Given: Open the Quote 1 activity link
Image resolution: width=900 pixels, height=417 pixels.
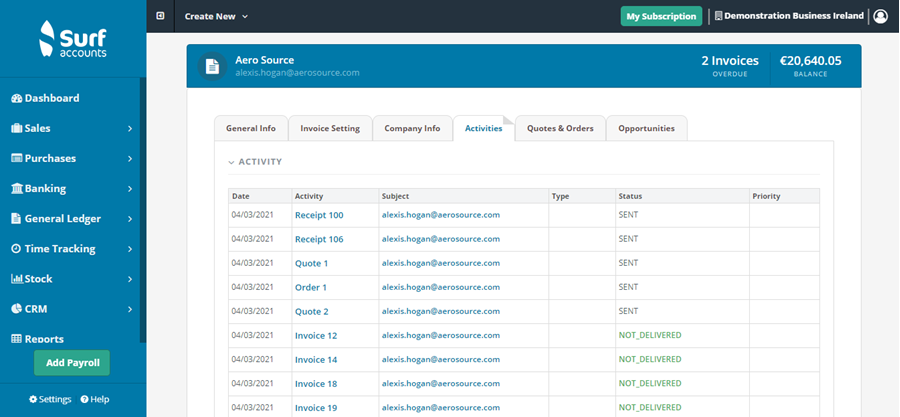Looking at the screenshot, I should 312,263.
